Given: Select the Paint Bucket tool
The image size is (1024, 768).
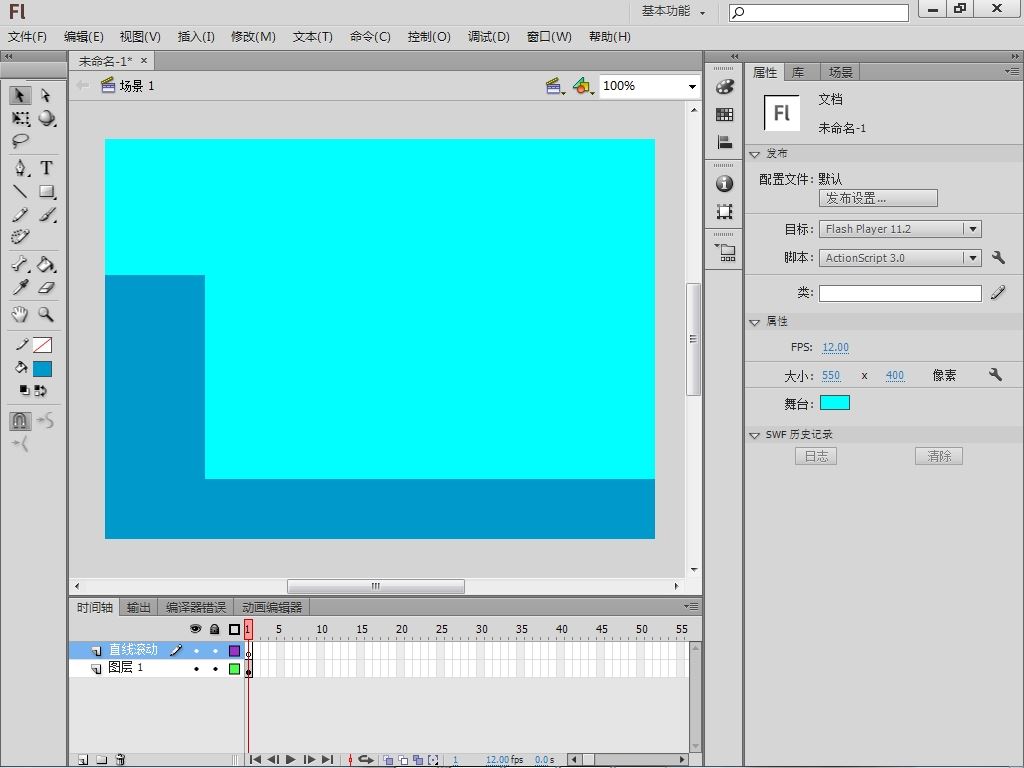Looking at the screenshot, I should point(46,264).
